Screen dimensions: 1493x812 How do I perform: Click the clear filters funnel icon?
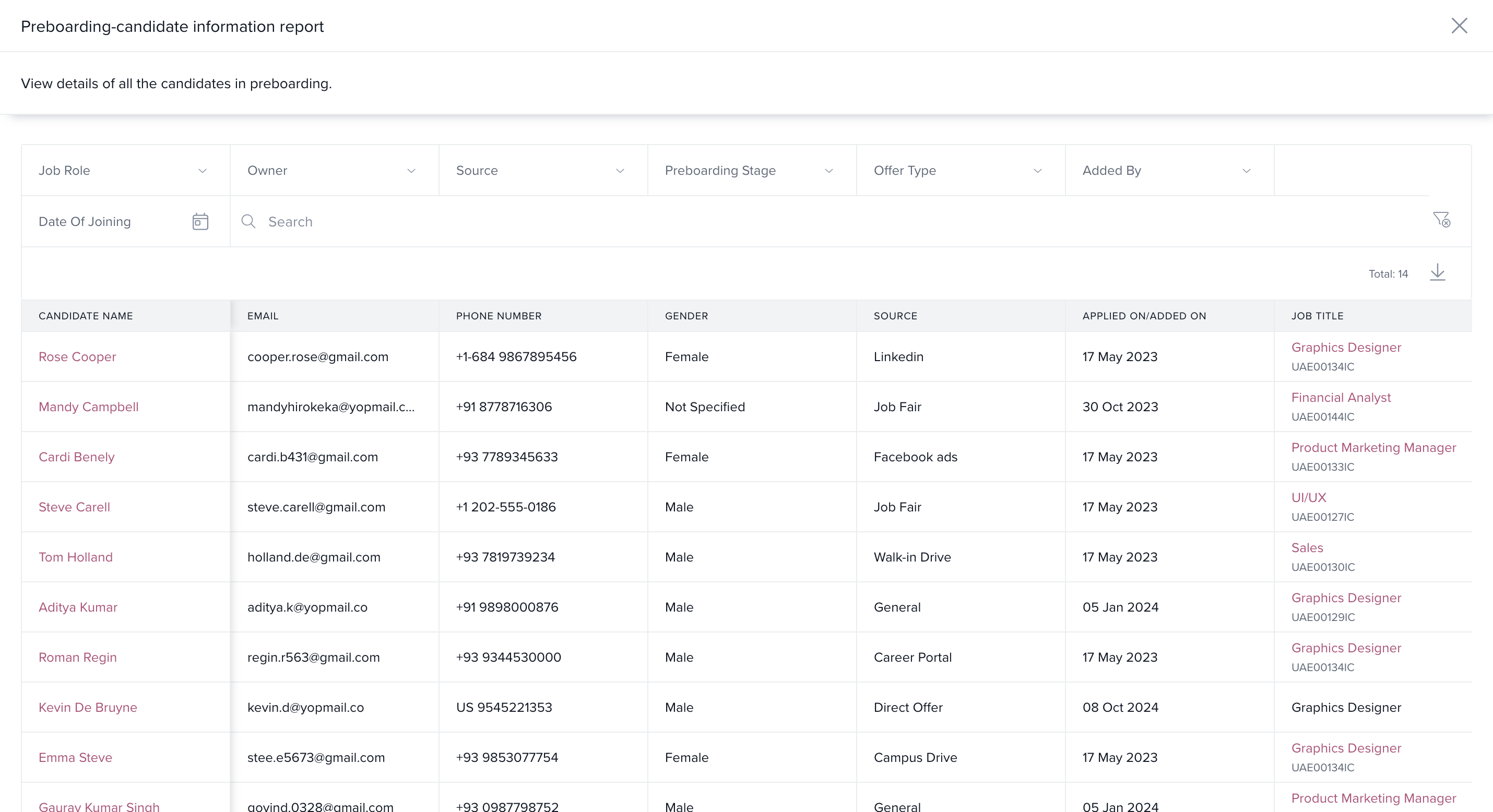[x=1441, y=220]
